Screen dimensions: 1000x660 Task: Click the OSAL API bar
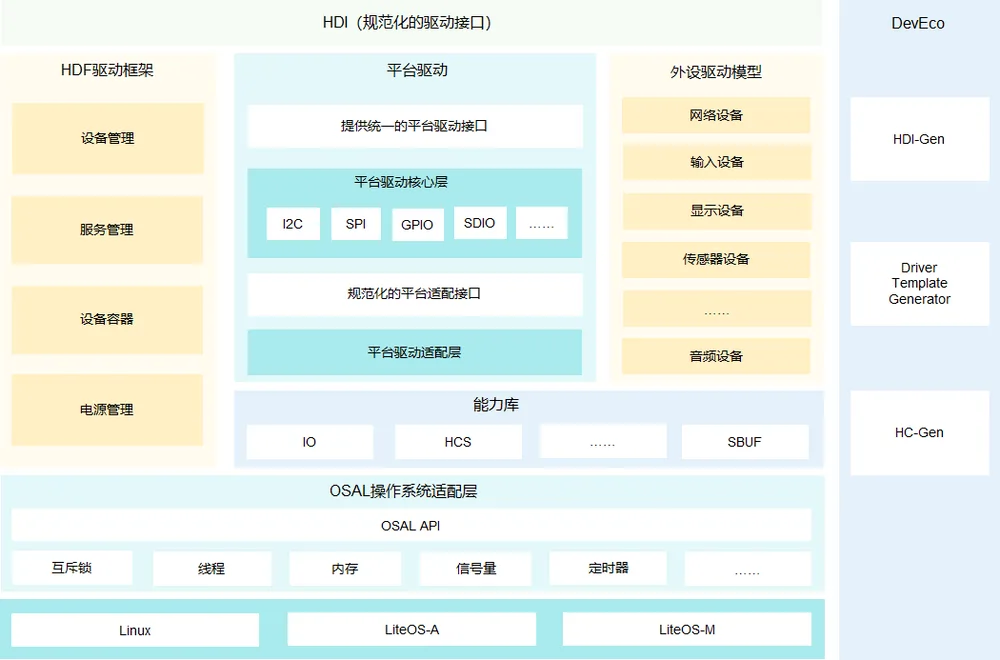(411, 525)
